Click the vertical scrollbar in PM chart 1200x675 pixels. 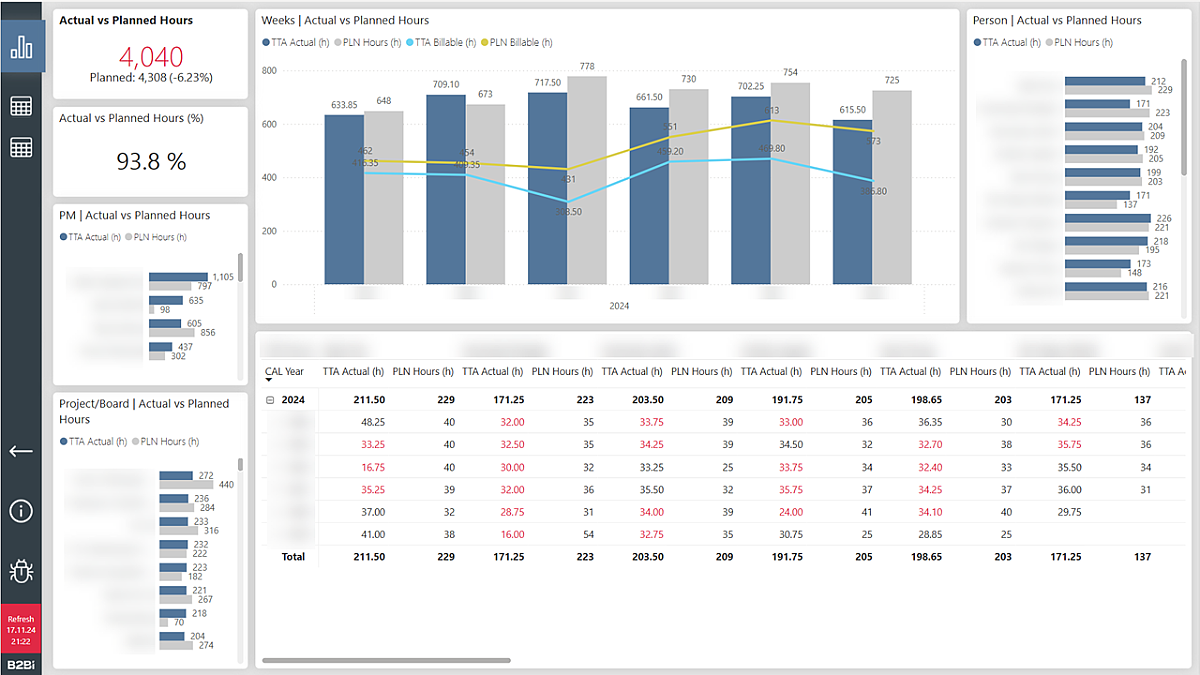click(240, 266)
